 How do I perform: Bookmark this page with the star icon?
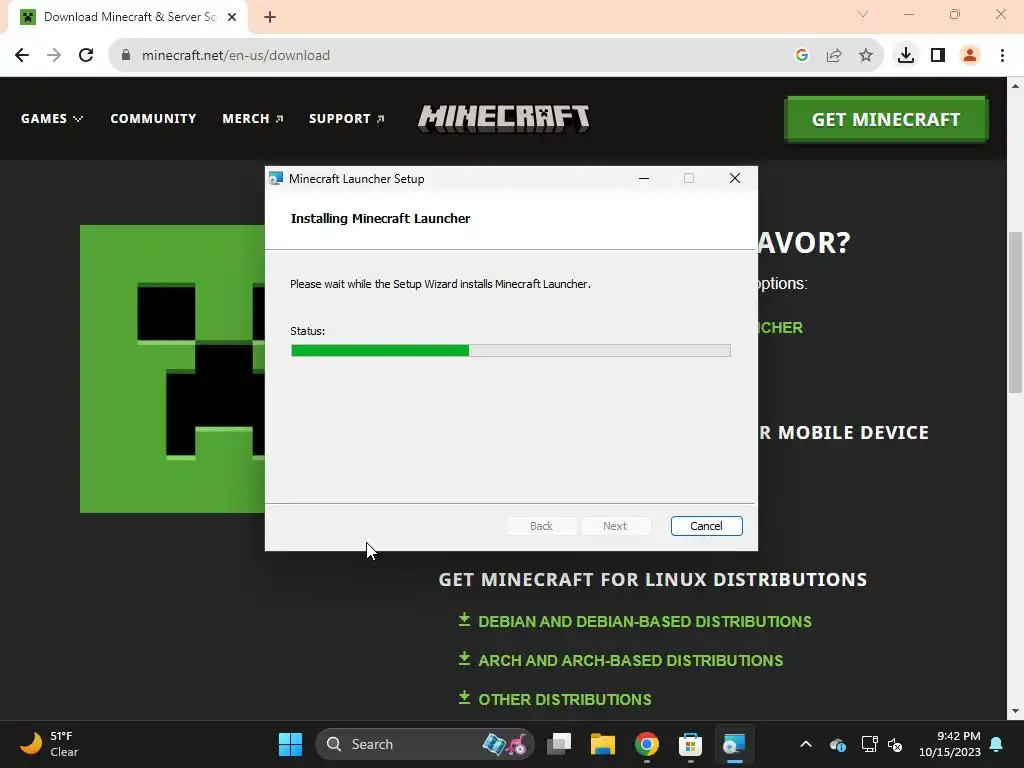pos(866,55)
